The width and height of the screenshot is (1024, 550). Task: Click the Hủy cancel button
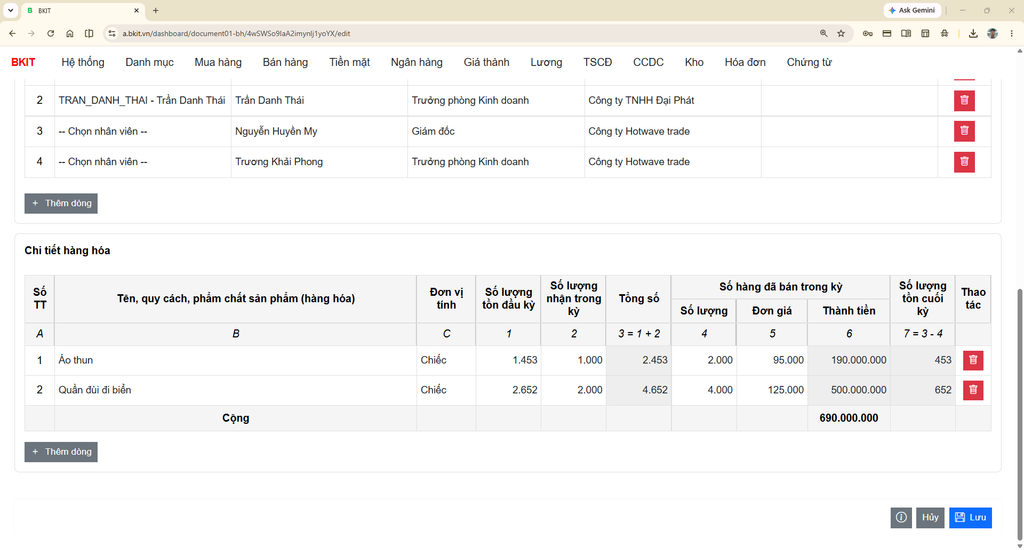click(x=930, y=517)
